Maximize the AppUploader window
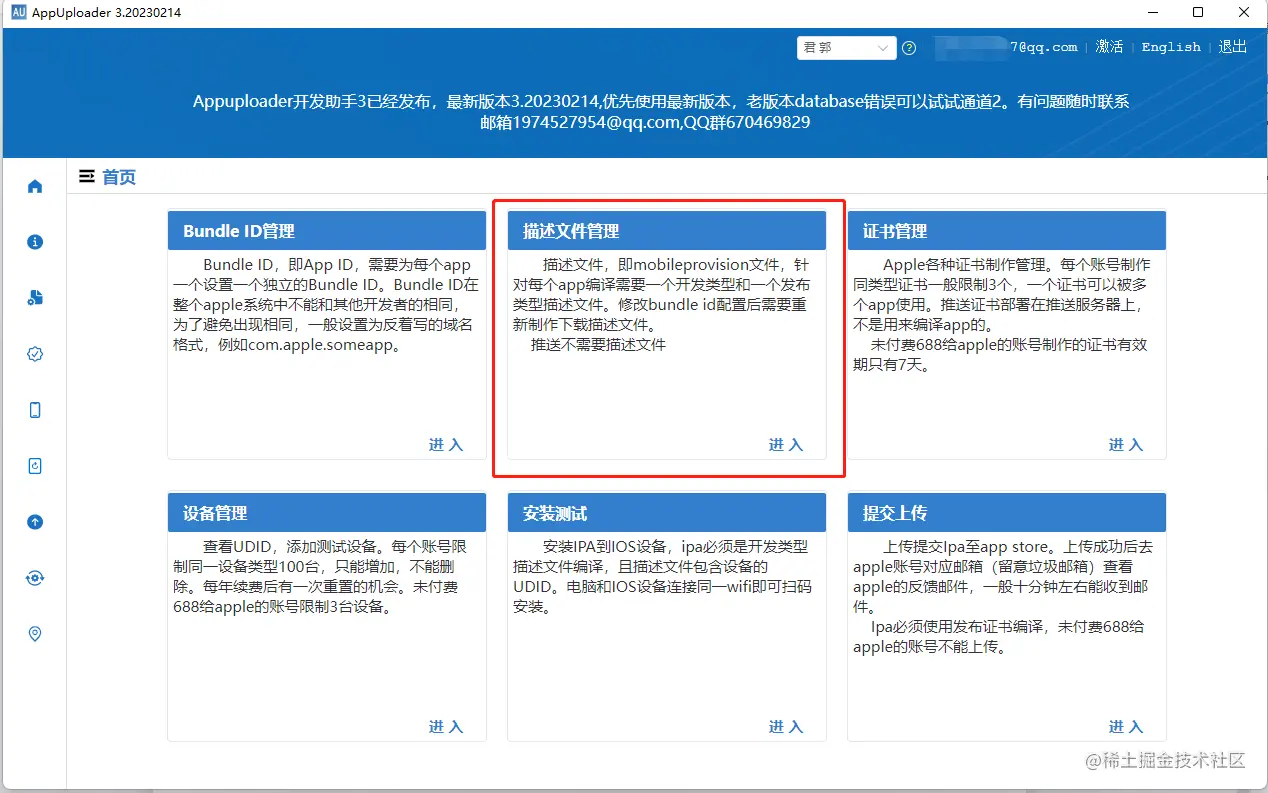This screenshot has height=793, width=1268. pyautogui.click(x=1198, y=13)
